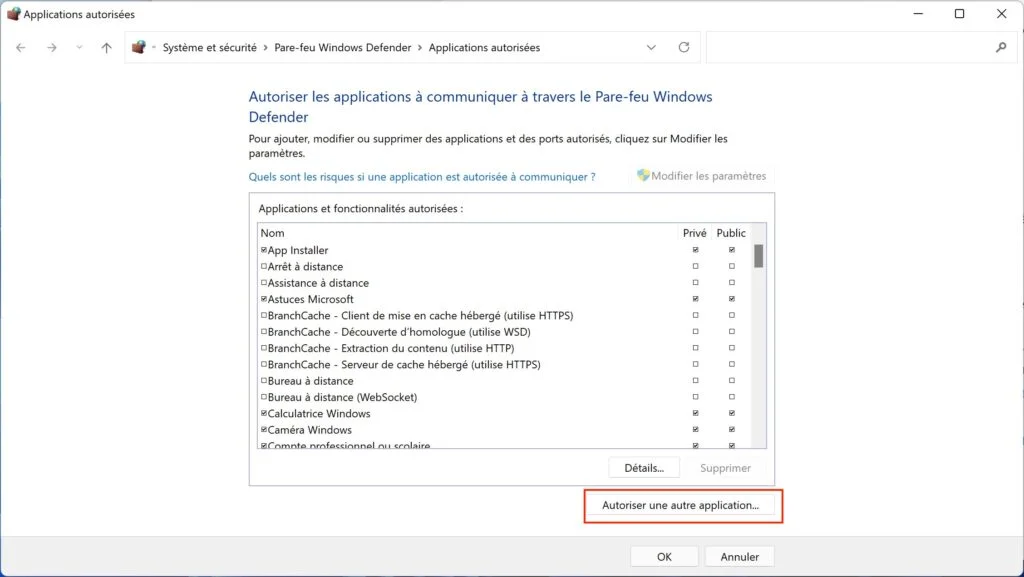Click the search magnifier icon
The height and width of the screenshot is (577, 1024).
point(1000,47)
